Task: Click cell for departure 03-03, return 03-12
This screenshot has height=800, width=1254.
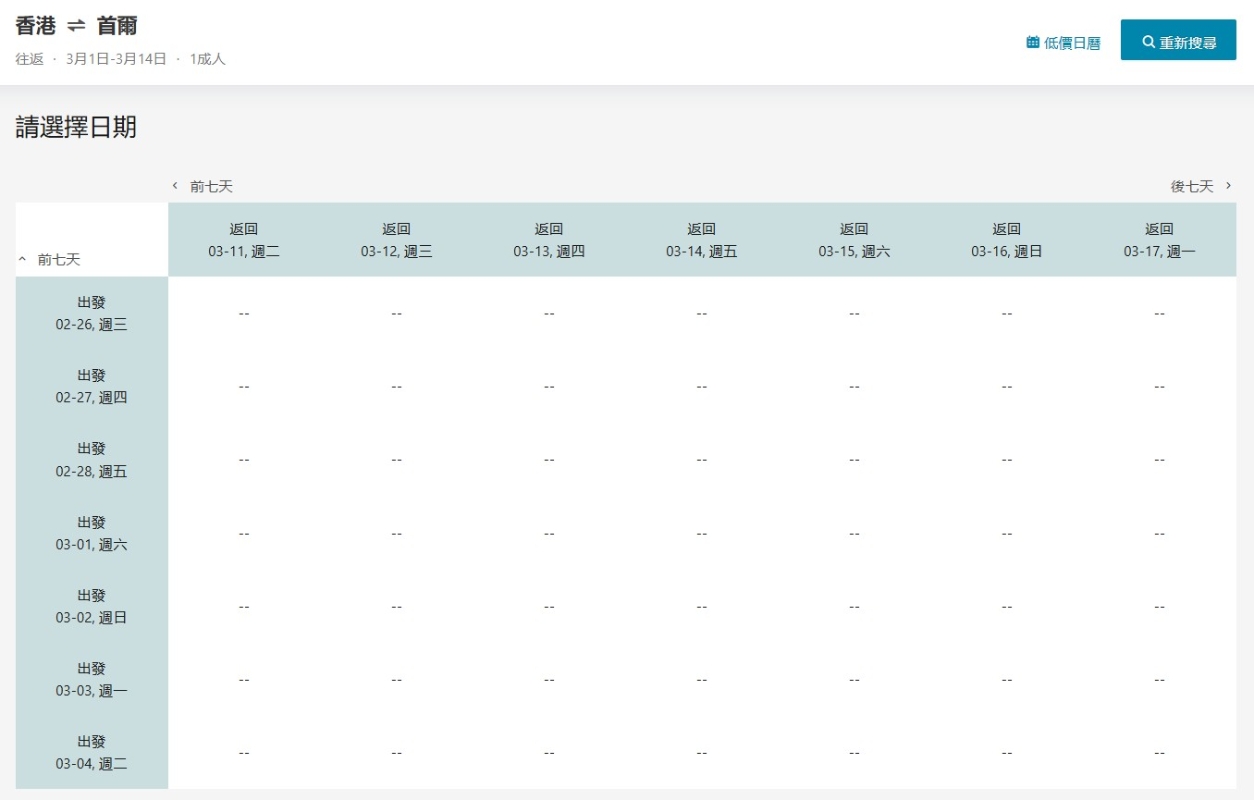Action: point(397,680)
